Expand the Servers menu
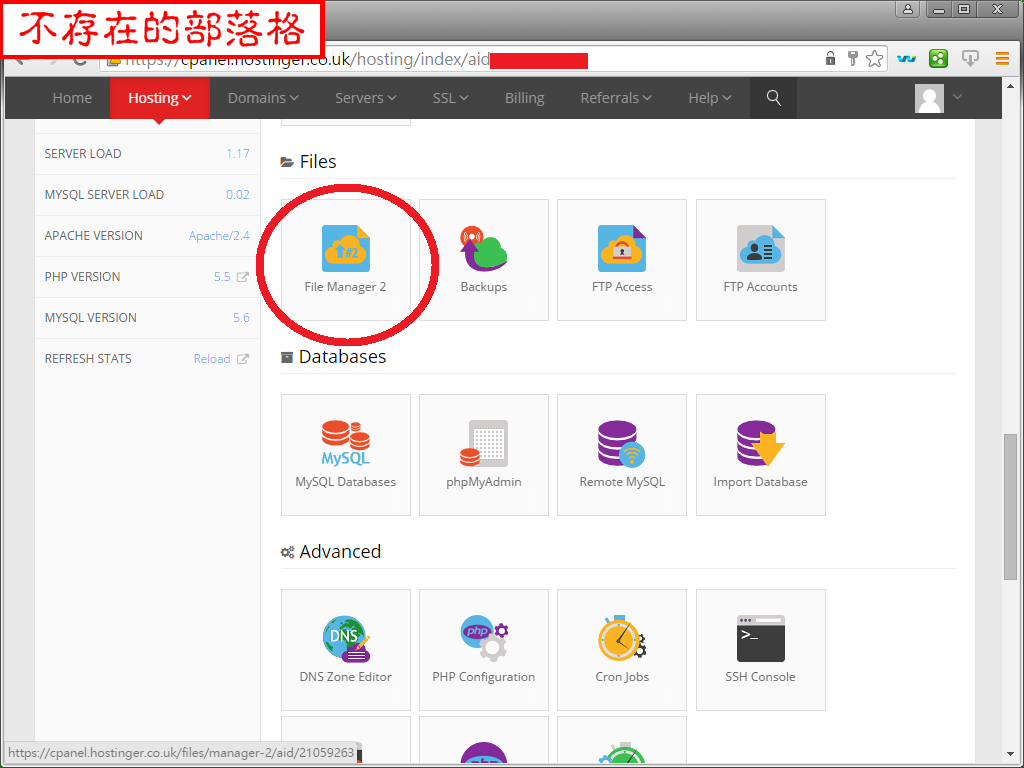 coord(366,98)
